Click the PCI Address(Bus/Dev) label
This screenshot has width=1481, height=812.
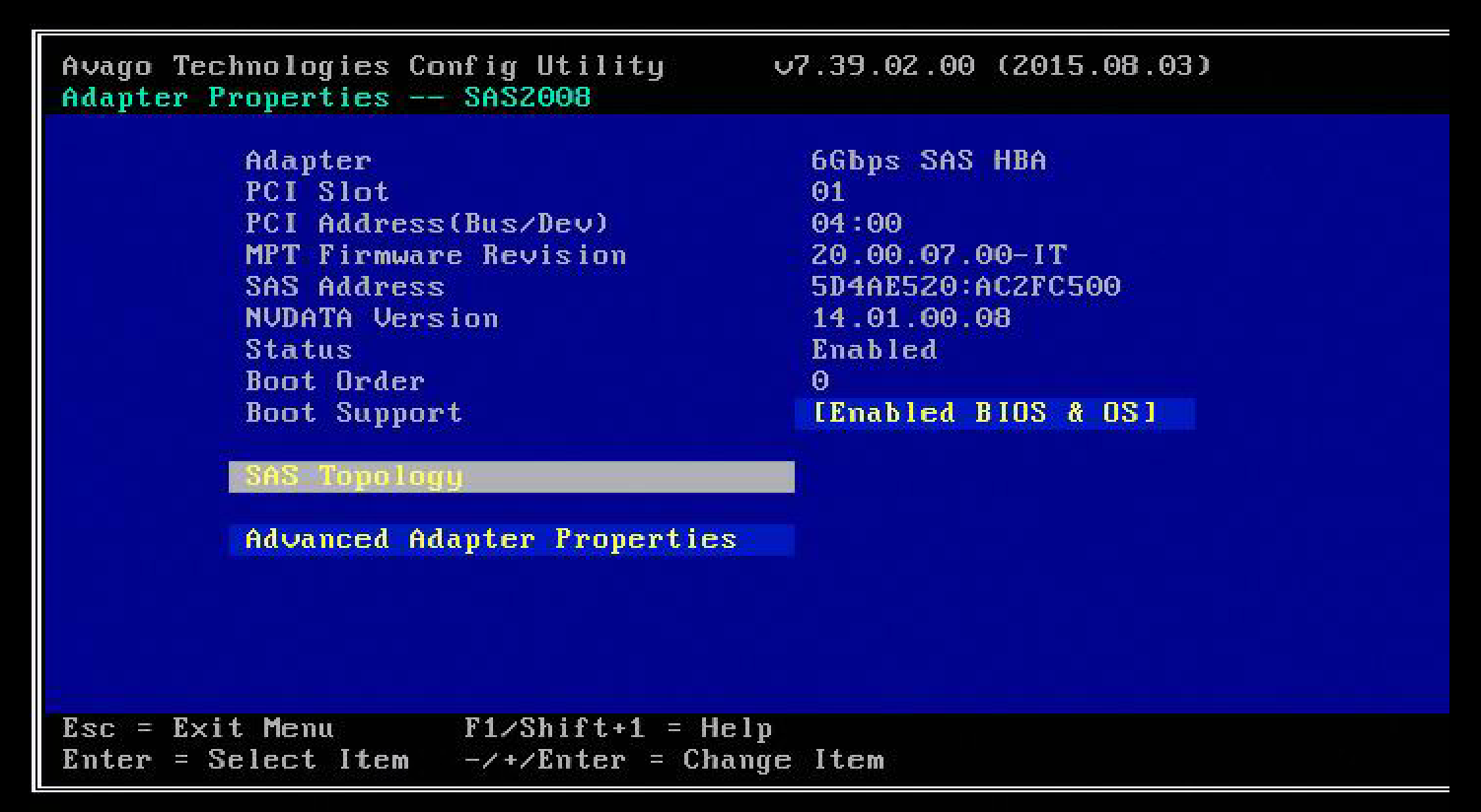427,224
